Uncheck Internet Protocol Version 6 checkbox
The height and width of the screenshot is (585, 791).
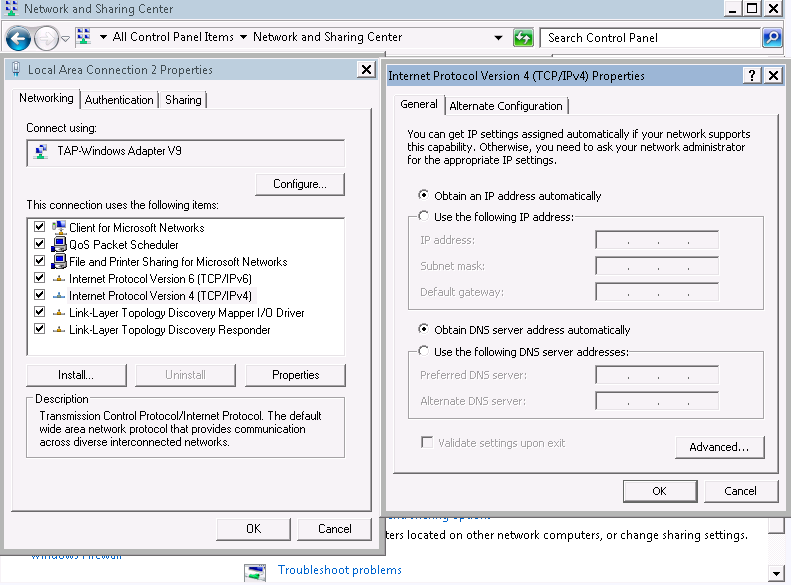tap(39, 278)
